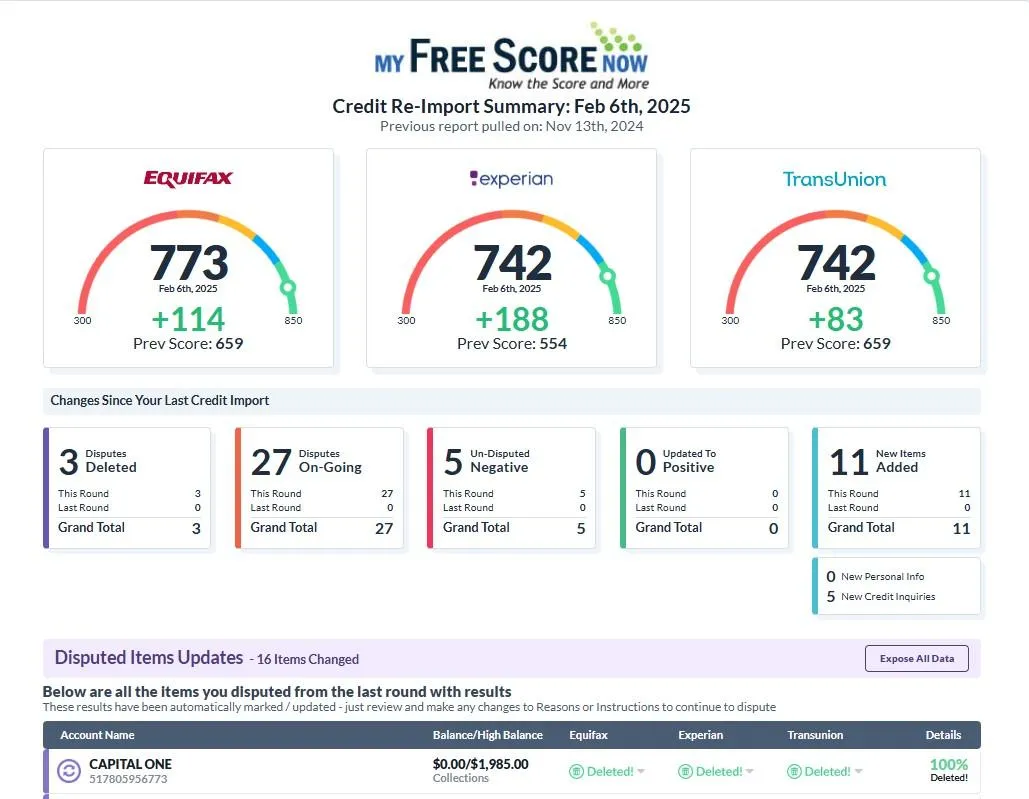Click the trash icon in Capital One's Experian cell

point(685,771)
